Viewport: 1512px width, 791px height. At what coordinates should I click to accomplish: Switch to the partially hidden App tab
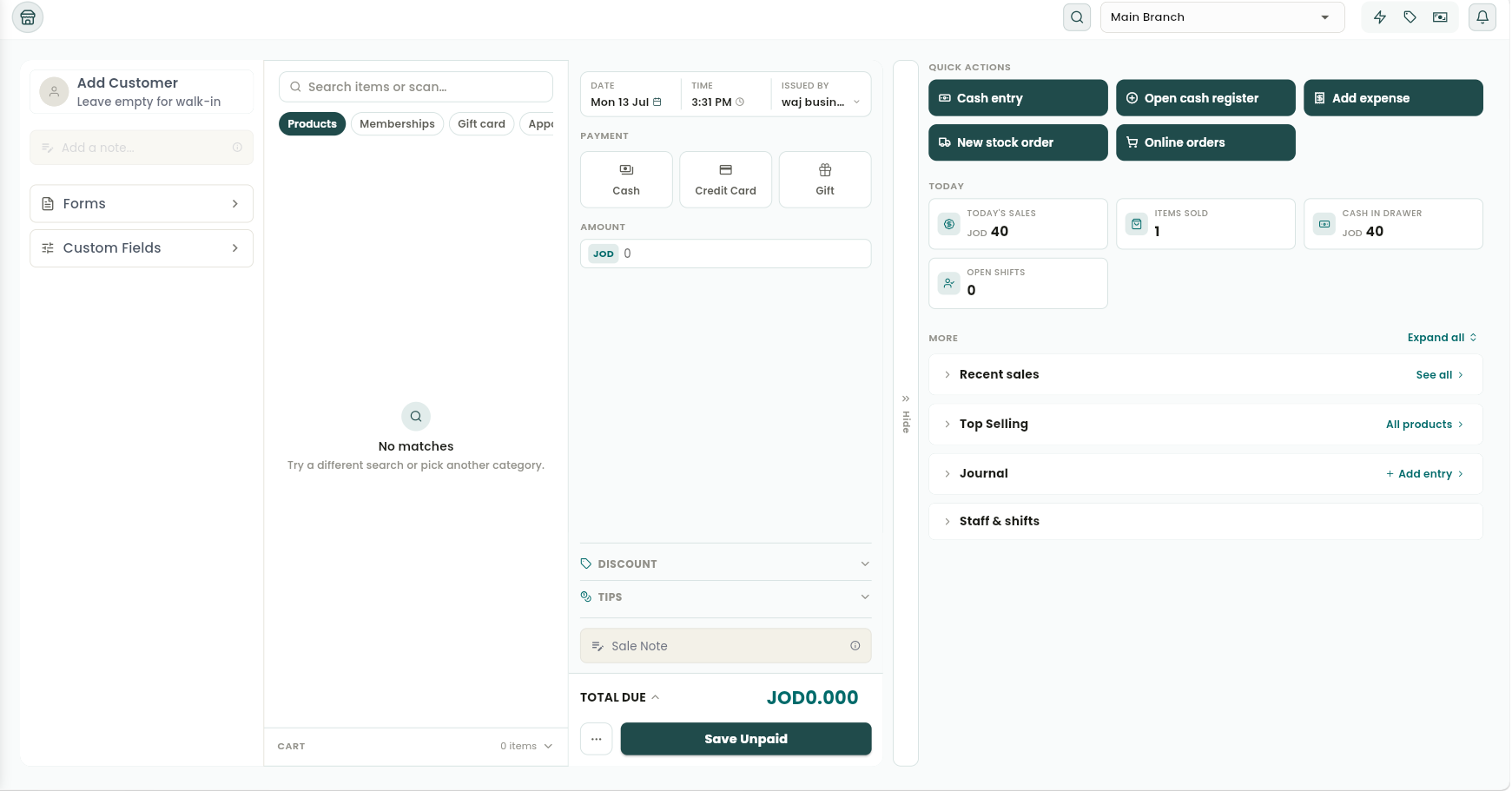click(538, 124)
